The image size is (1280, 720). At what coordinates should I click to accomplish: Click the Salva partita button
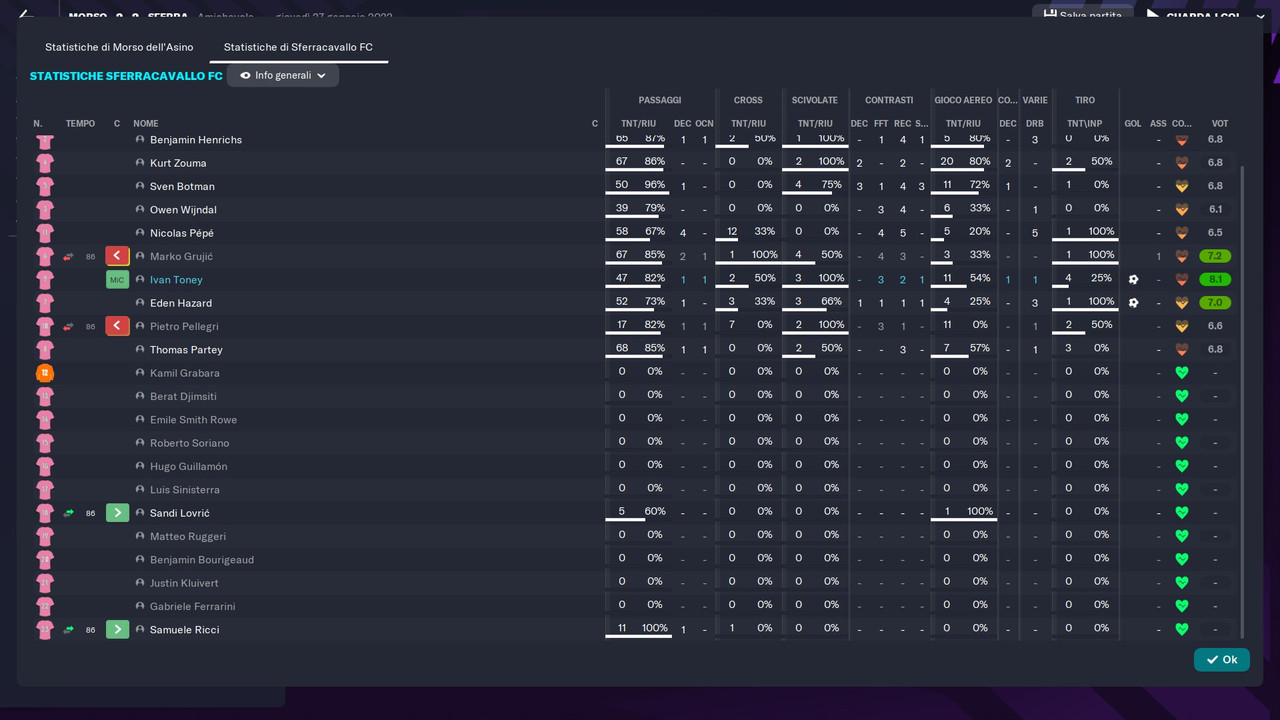[1082, 15]
